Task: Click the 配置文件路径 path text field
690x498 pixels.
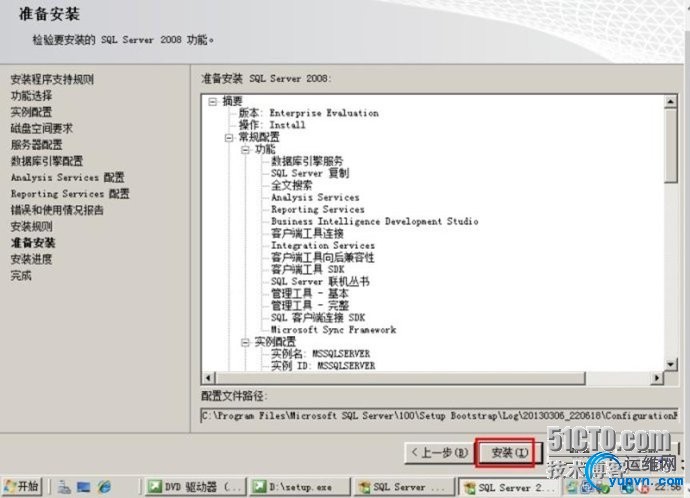Action: [439, 415]
